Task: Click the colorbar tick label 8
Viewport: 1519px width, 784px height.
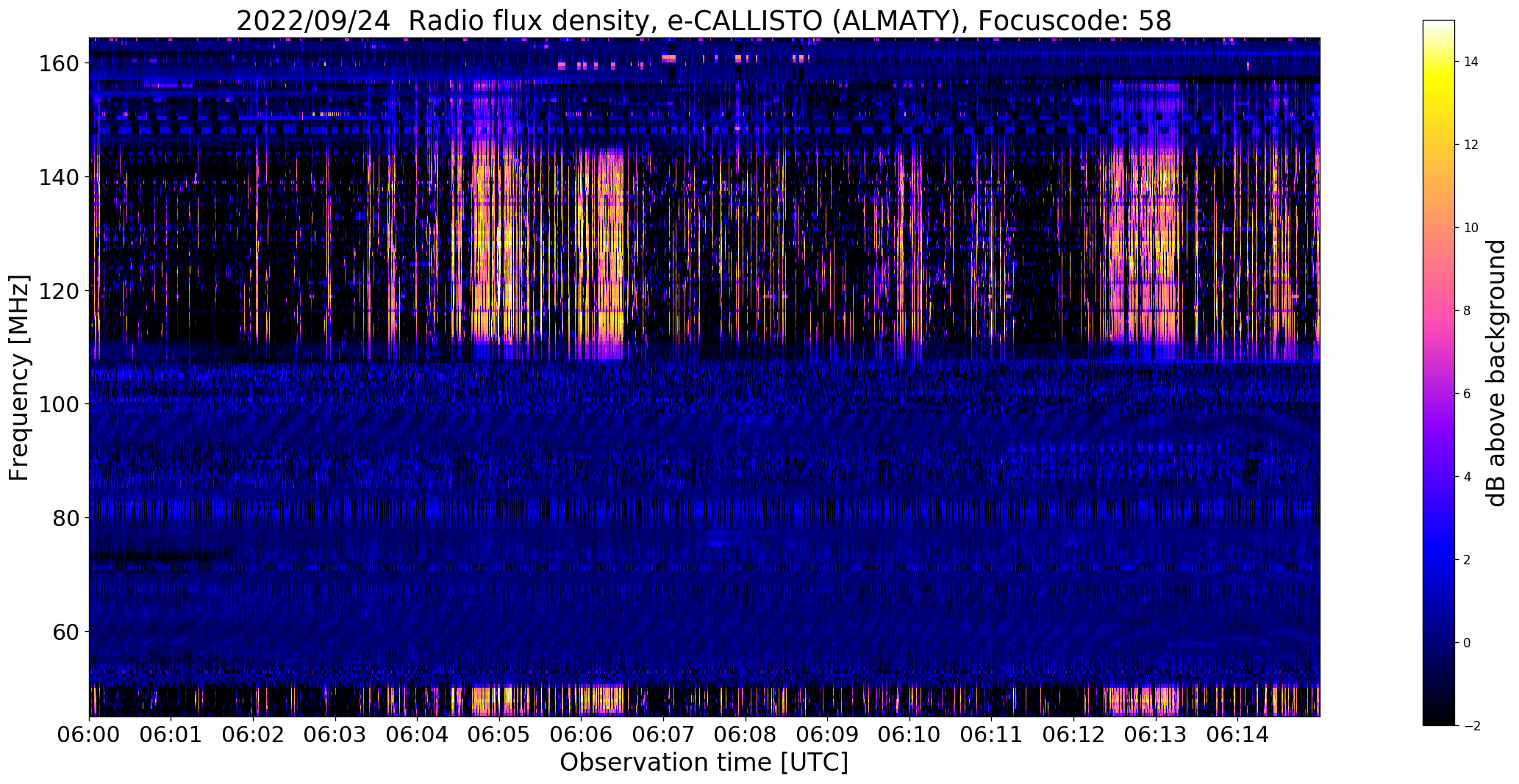Action: coord(1468,311)
